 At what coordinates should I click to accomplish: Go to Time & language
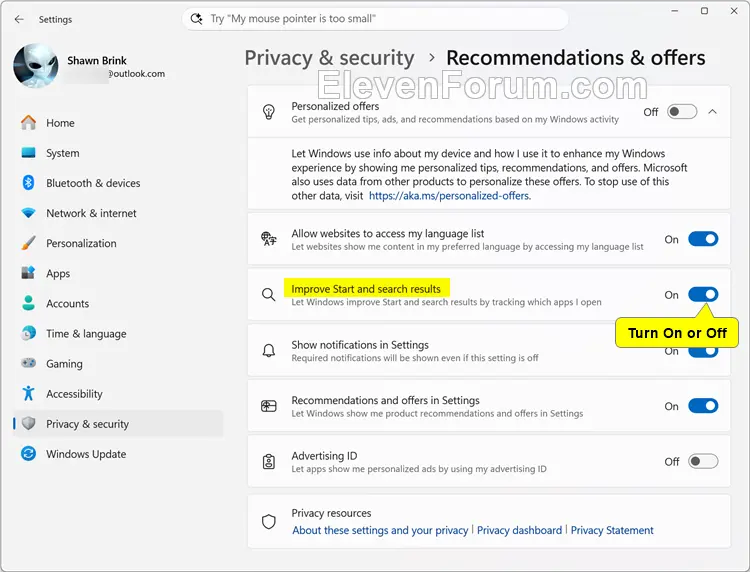tap(118, 334)
